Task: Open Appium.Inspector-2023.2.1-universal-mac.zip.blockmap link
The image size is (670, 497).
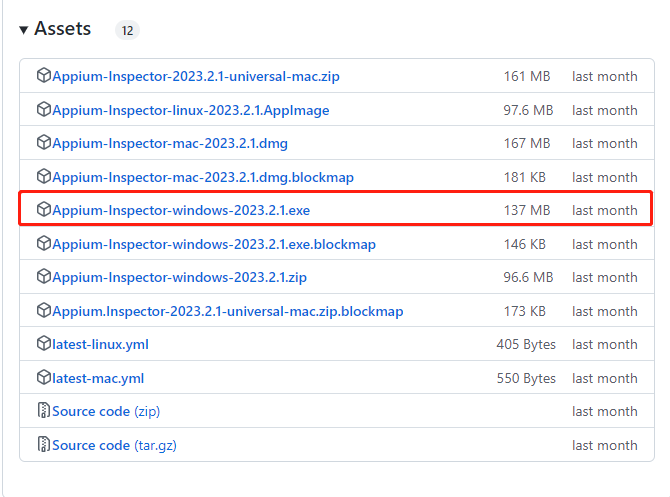Action: tap(228, 312)
